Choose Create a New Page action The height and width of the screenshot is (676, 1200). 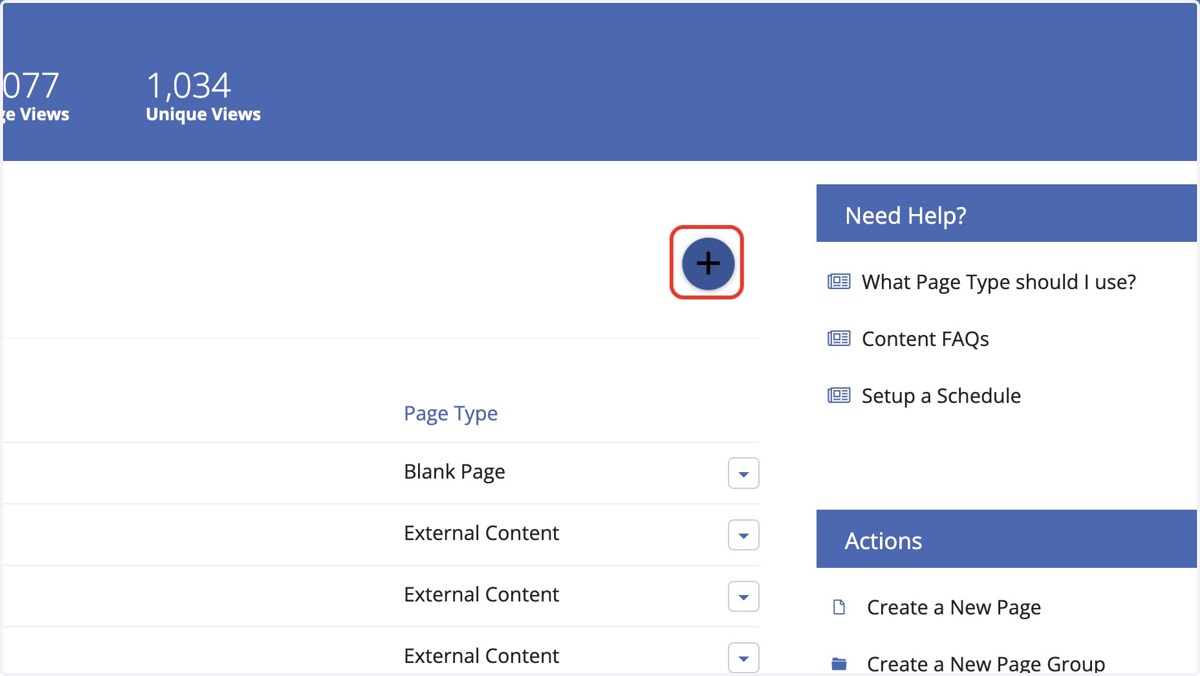954,607
